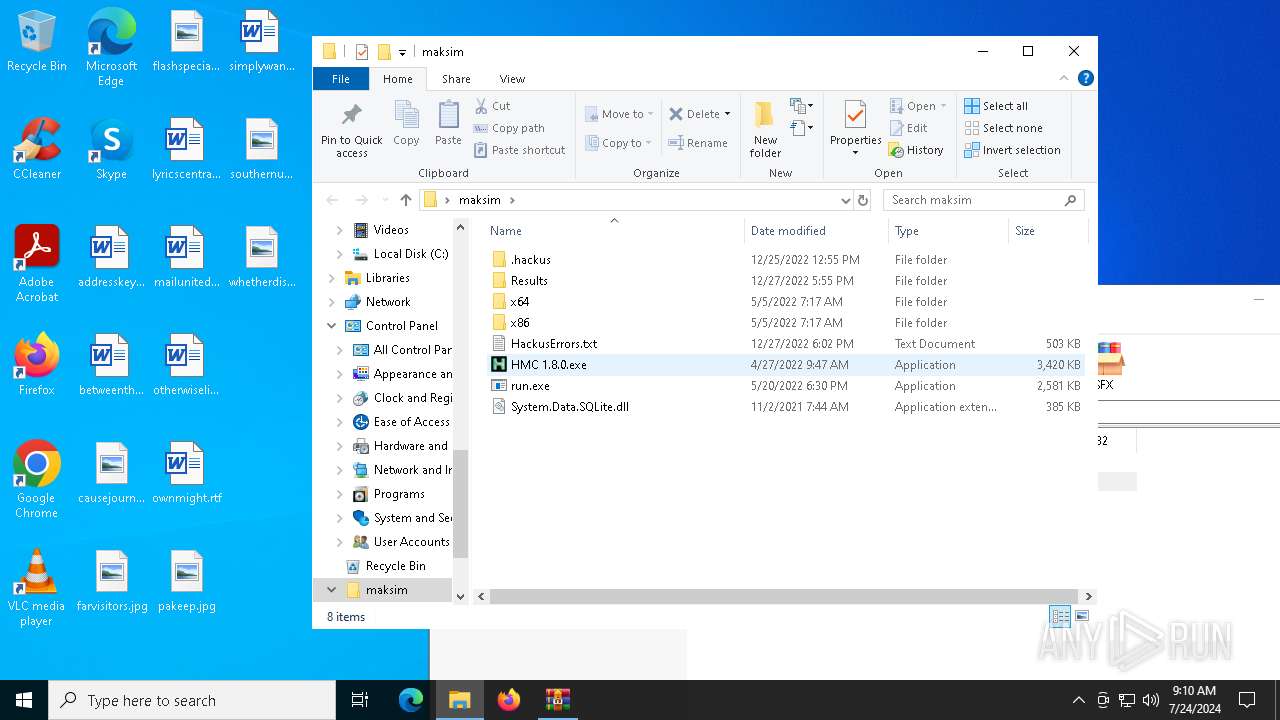Viewport: 1280px width, 720px height.
Task: Select run.exe file
Action: click(x=530, y=386)
